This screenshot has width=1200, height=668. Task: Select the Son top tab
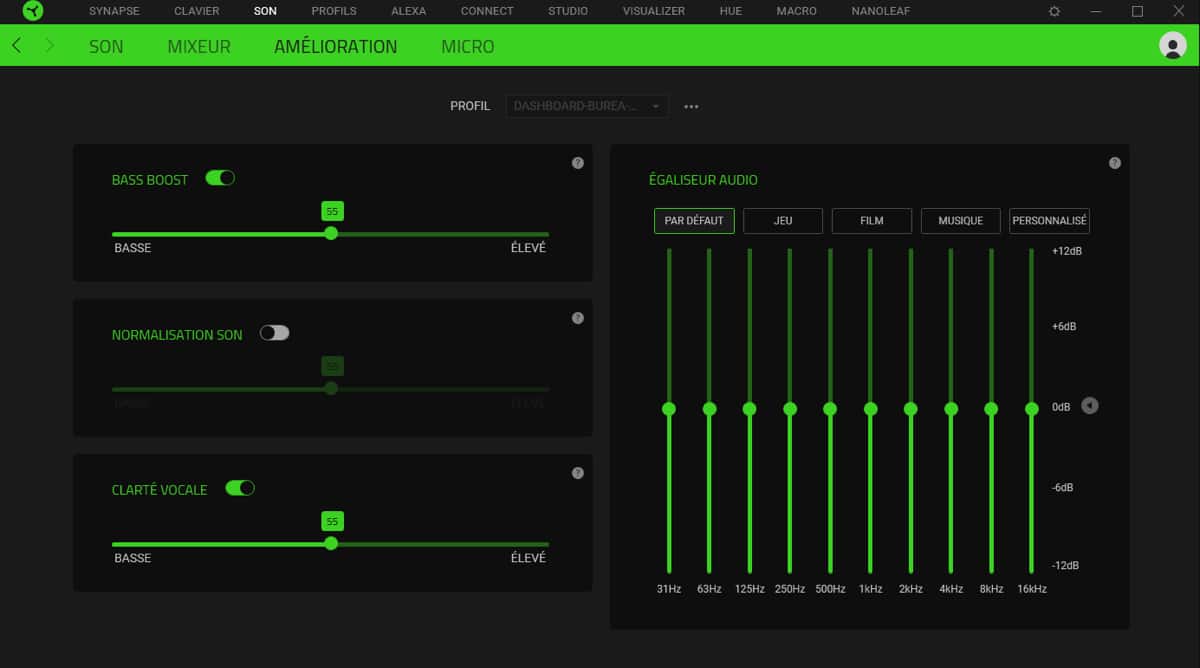pyautogui.click(x=265, y=11)
